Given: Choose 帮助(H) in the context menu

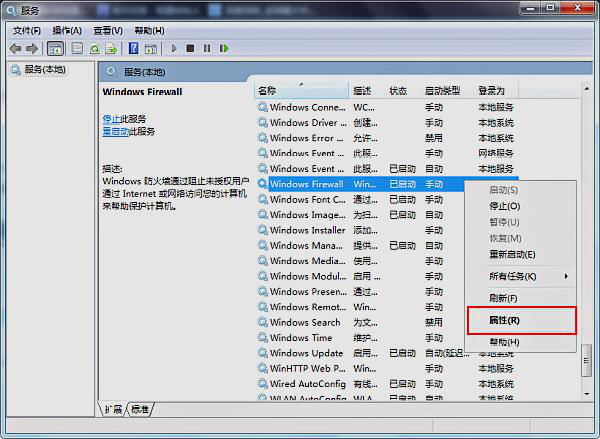Looking at the screenshot, I should (504, 342).
